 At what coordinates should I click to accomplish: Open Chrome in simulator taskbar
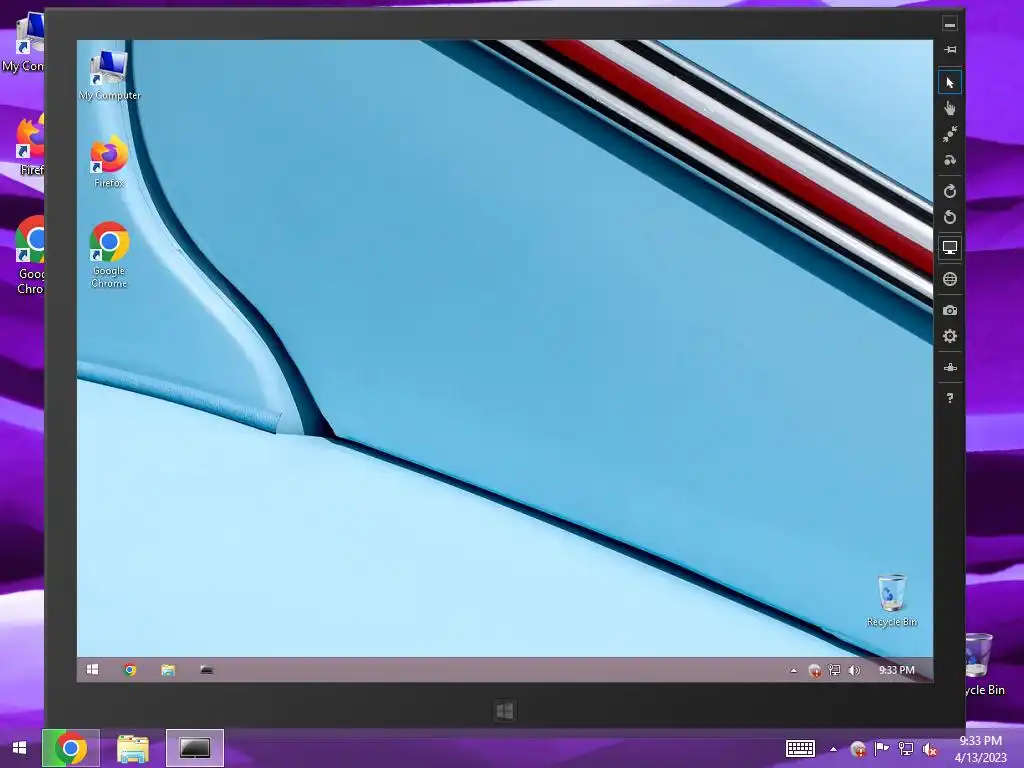[x=130, y=670]
